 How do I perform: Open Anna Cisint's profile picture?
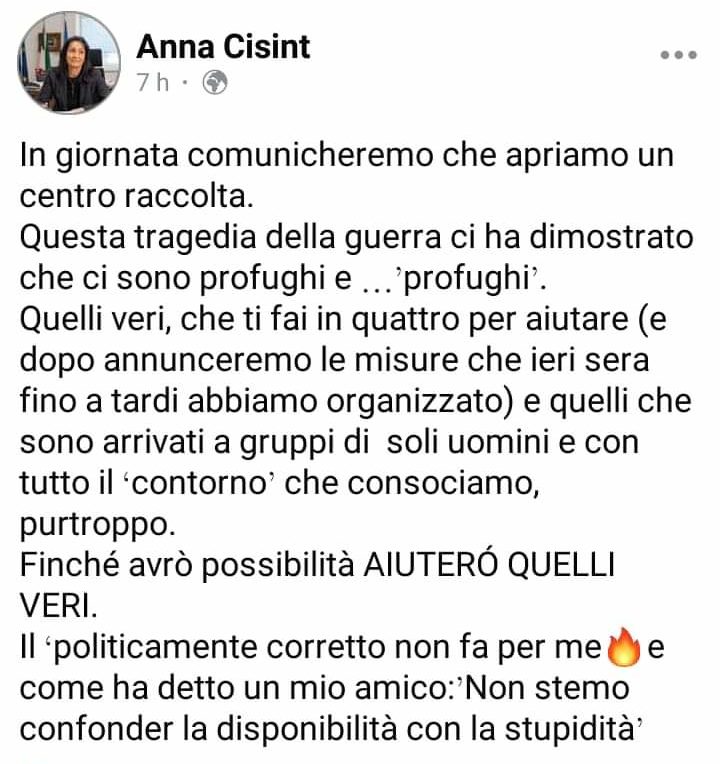pos(69,62)
